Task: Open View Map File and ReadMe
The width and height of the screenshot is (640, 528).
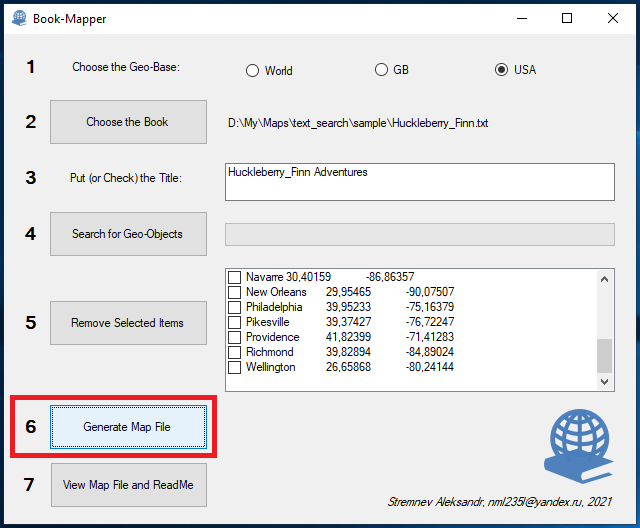Action: (x=129, y=485)
